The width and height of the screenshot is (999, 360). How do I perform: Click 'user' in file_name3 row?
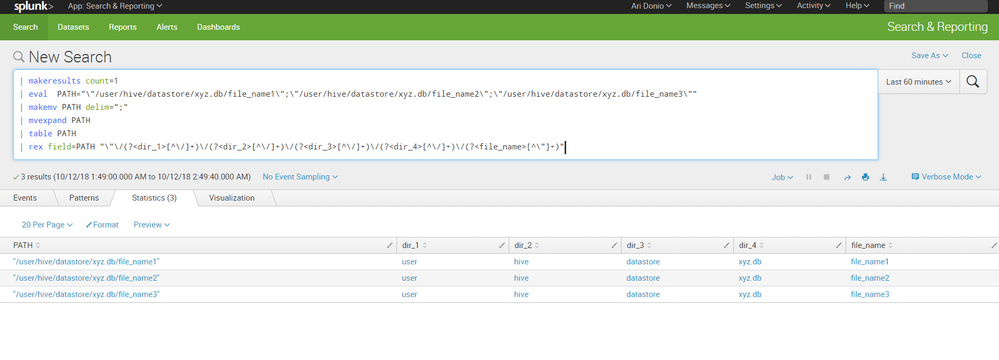tap(409, 294)
